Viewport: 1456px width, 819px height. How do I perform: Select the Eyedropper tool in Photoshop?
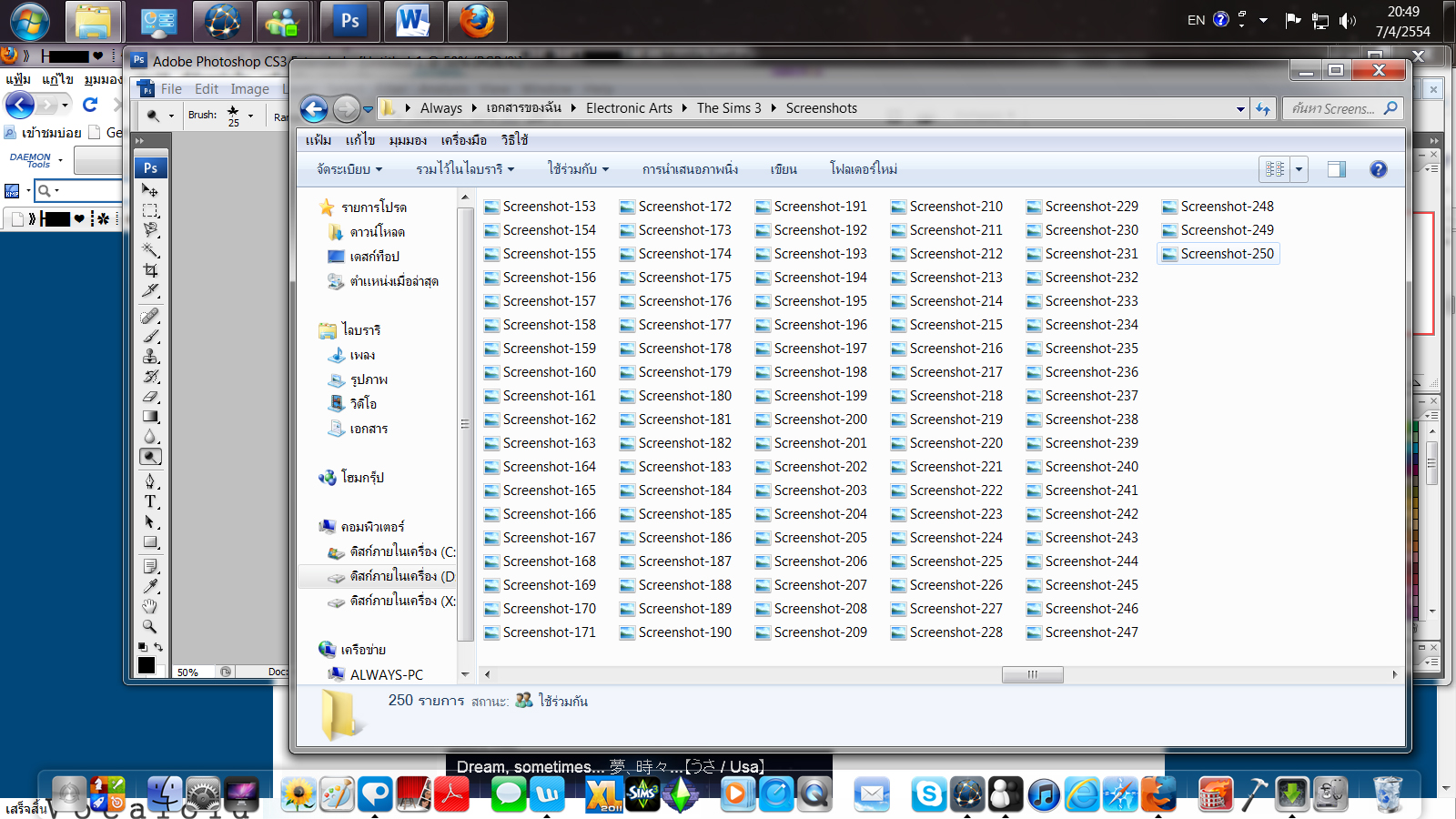(x=150, y=586)
